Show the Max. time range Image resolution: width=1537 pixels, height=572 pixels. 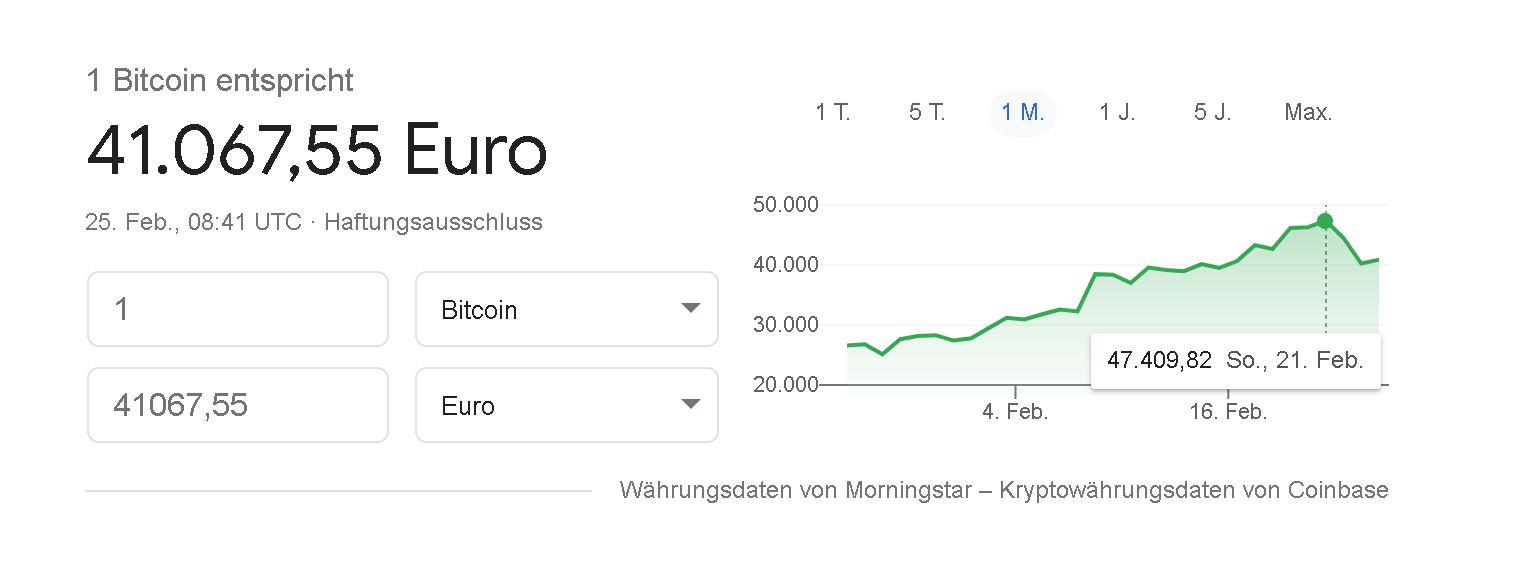point(1308,112)
